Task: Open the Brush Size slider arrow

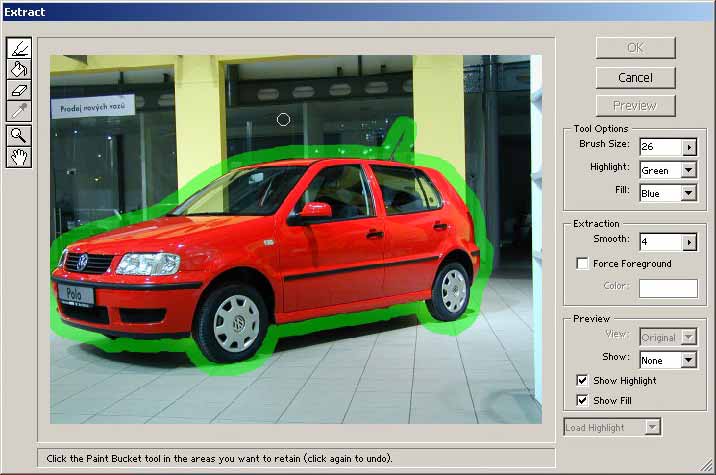Action: pyautogui.click(x=689, y=147)
